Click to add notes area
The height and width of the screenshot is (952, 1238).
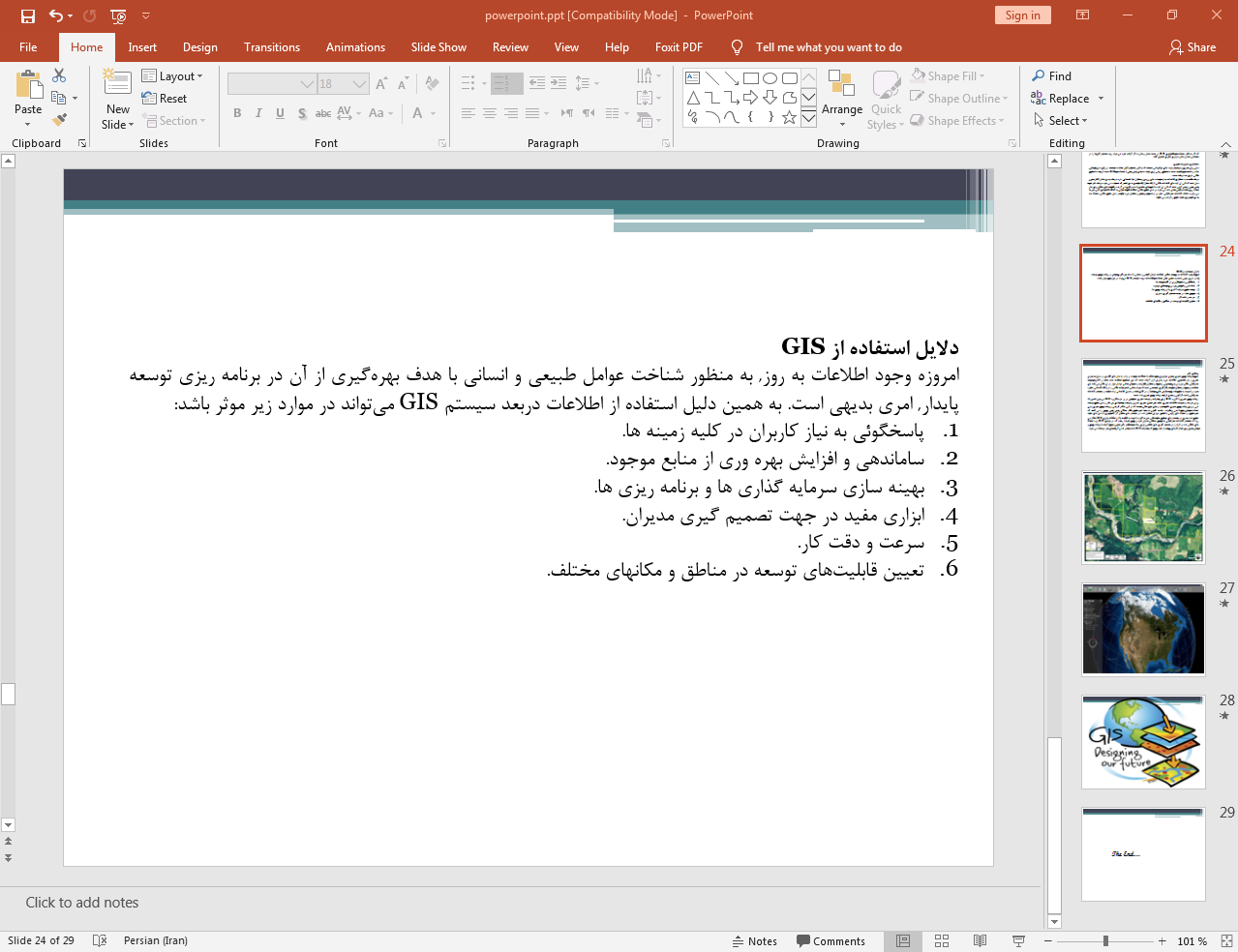point(82,902)
